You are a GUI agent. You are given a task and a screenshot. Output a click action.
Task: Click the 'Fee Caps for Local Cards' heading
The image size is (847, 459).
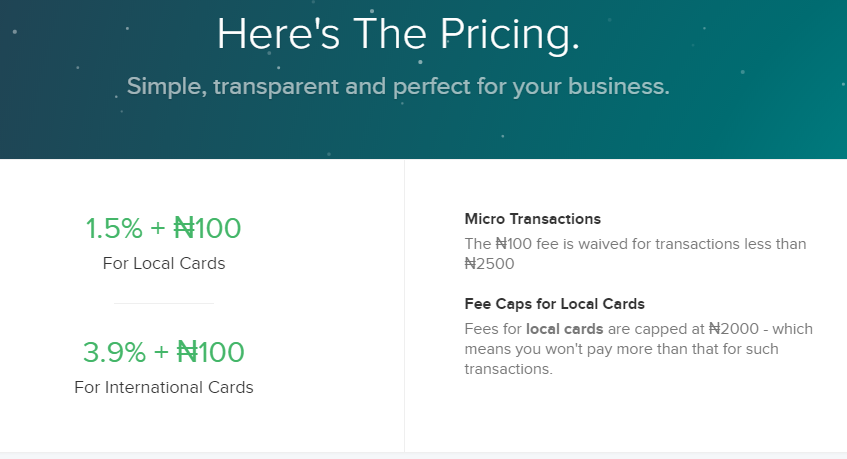coord(555,303)
